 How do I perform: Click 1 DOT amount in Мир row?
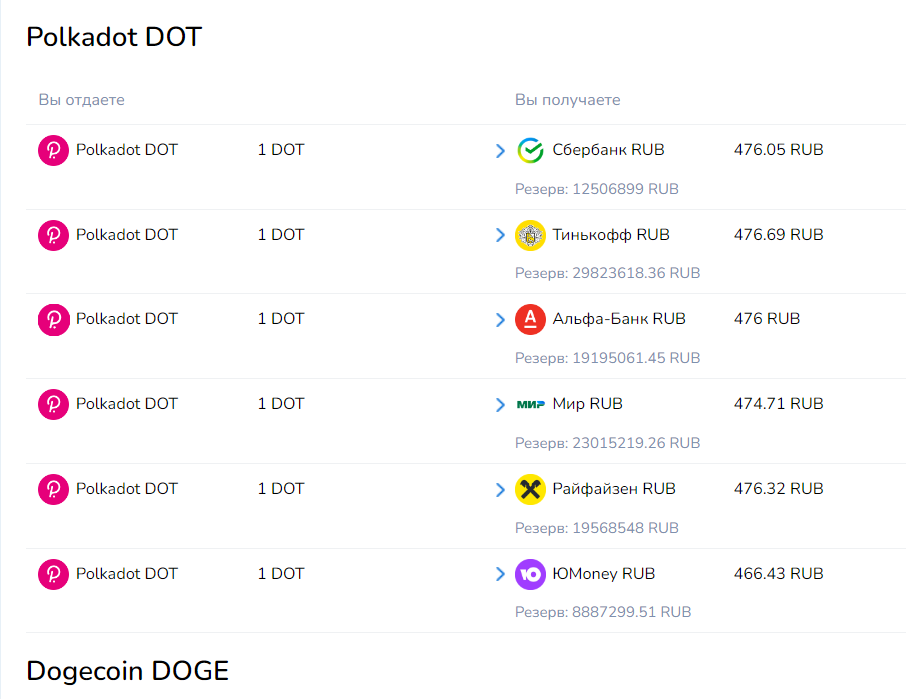coord(281,404)
